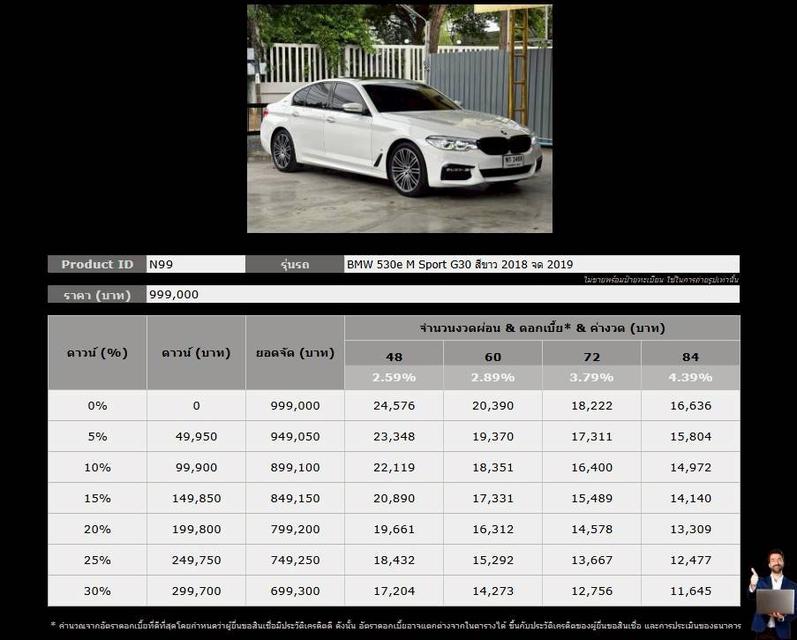Image resolution: width=797 pixels, height=640 pixels.
Task: Click the 5% down payment row label
Action: (97, 437)
